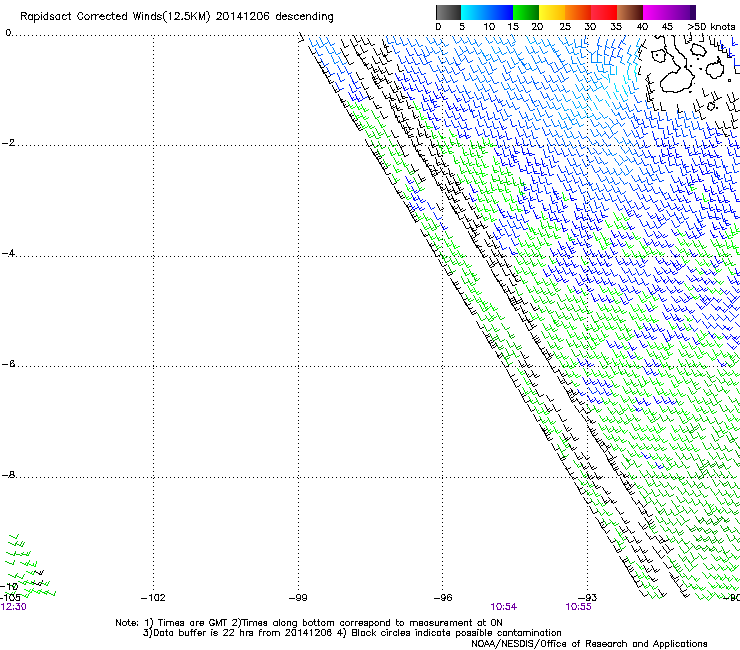Click the longitude label '-93'
Image resolution: width=740 pixels, height=650 pixels.
pos(588,598)
